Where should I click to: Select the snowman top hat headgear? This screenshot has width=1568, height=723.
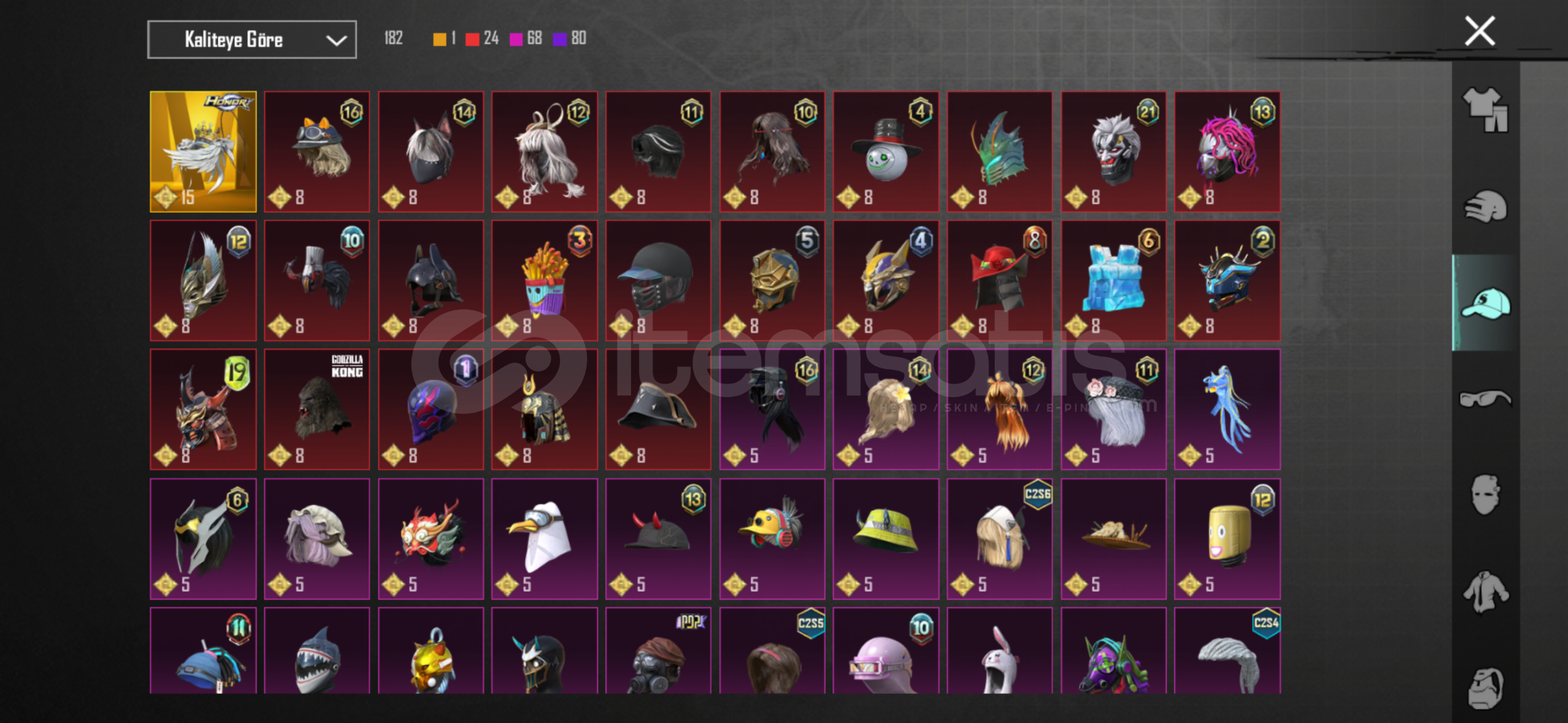tap(885, 151)
